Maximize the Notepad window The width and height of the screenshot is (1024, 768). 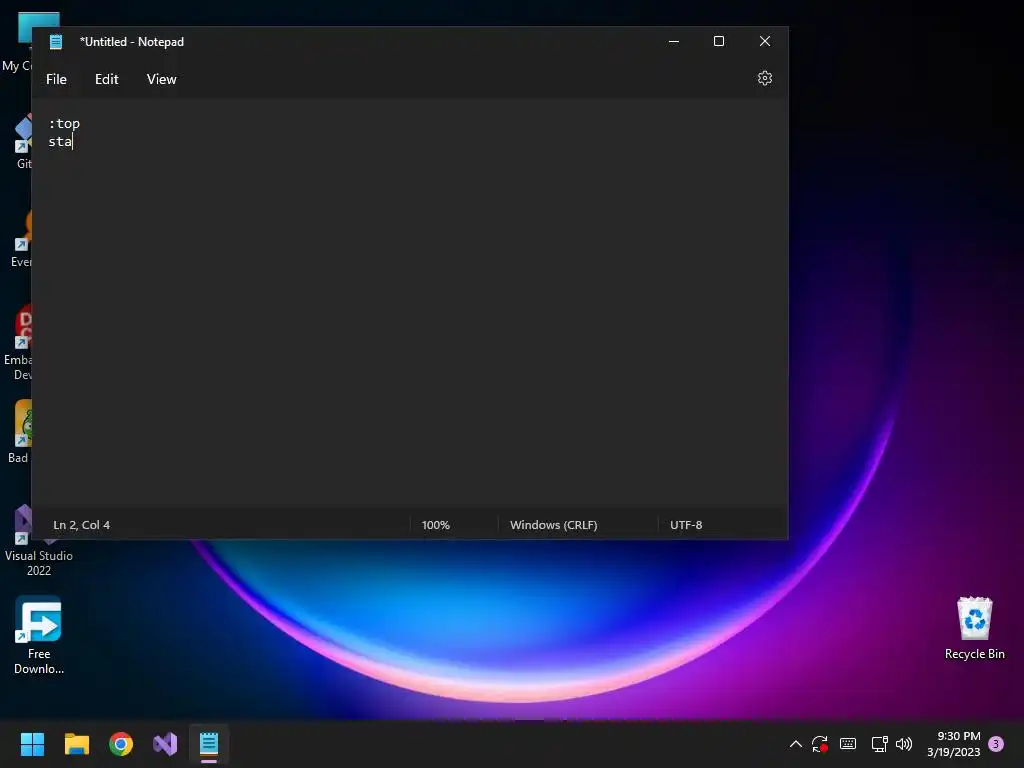click(719, 41)
